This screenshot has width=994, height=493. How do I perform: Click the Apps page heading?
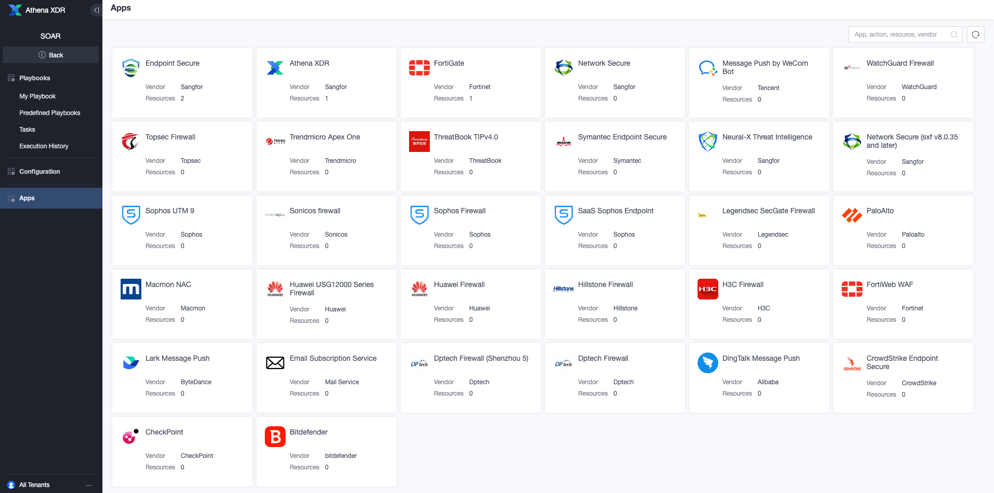pyautogui.click(x=121, y=8)
